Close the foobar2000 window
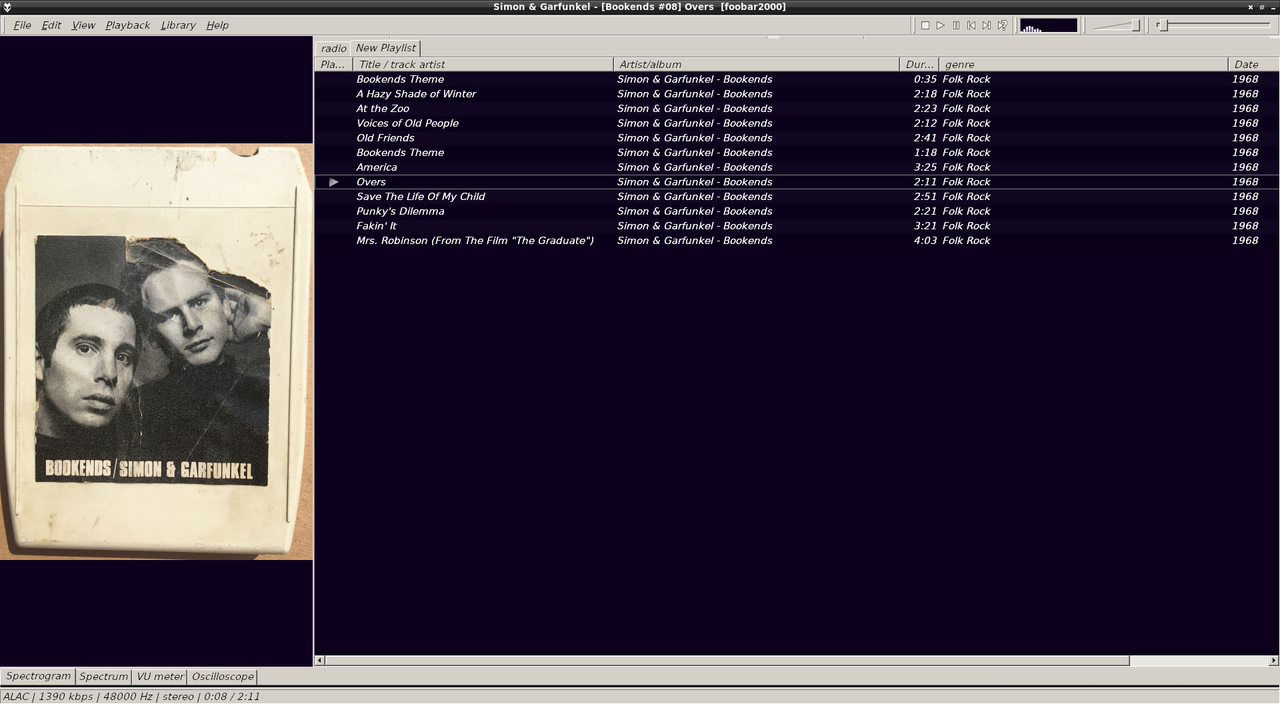The image size is (1280, 704). pyautogui.click(x=1250, y=7)
